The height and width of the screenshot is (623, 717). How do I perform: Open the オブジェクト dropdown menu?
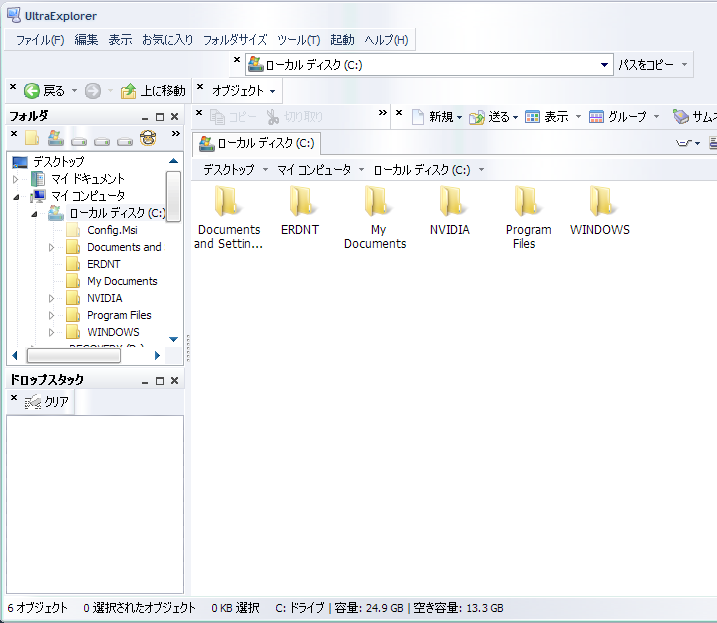[x=244, y=91]
